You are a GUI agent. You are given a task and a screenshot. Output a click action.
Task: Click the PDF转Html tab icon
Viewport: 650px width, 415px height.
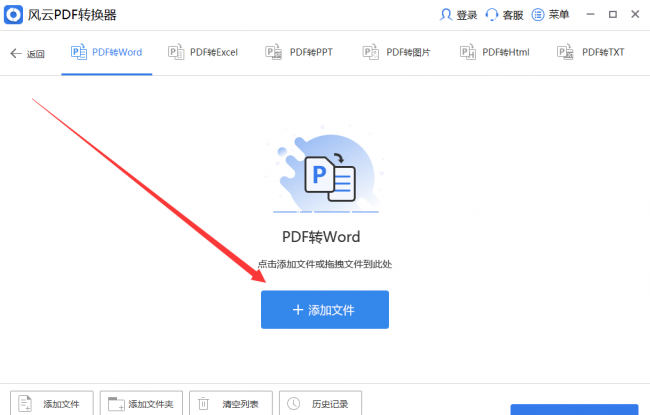pos(468,52)
